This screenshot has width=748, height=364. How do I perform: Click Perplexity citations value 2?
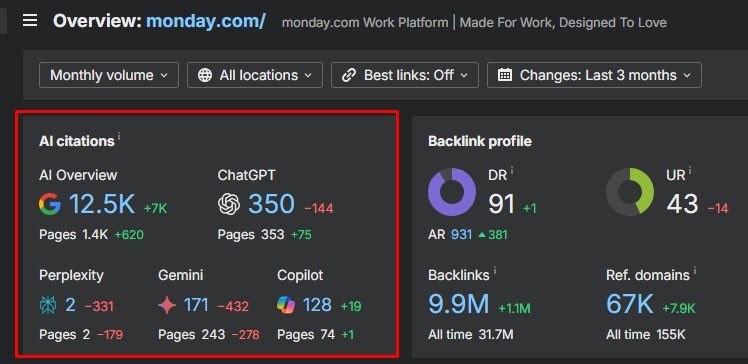70,305
